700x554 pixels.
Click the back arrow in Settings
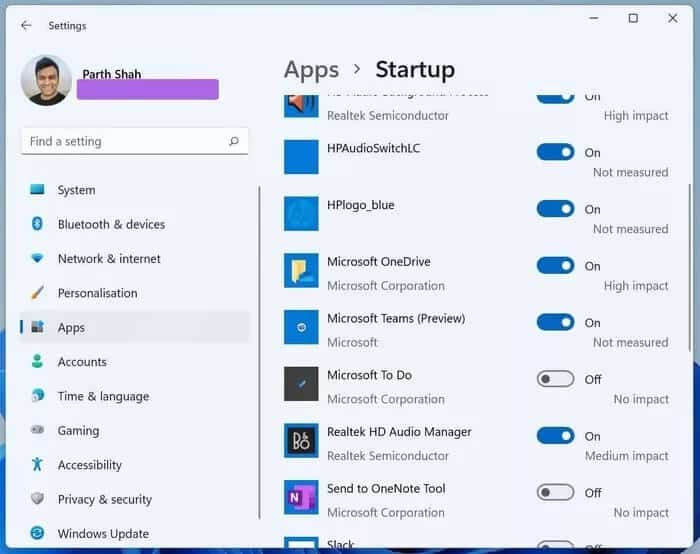26,25
